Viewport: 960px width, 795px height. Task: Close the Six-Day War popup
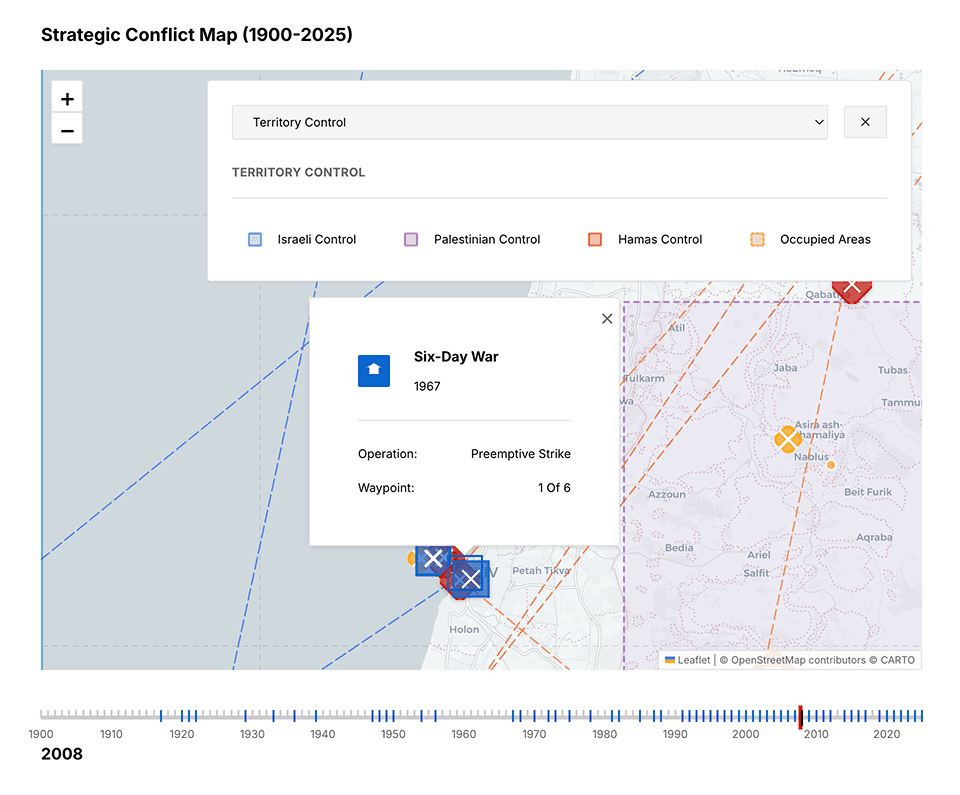pos(606,319)
